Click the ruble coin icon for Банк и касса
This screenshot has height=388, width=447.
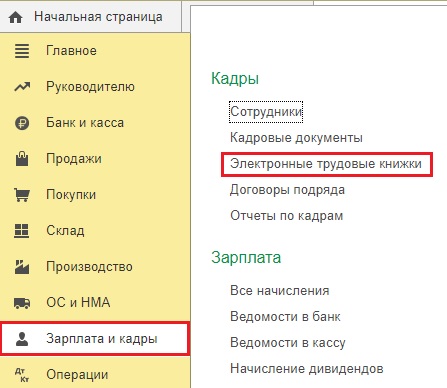(22, 123)
